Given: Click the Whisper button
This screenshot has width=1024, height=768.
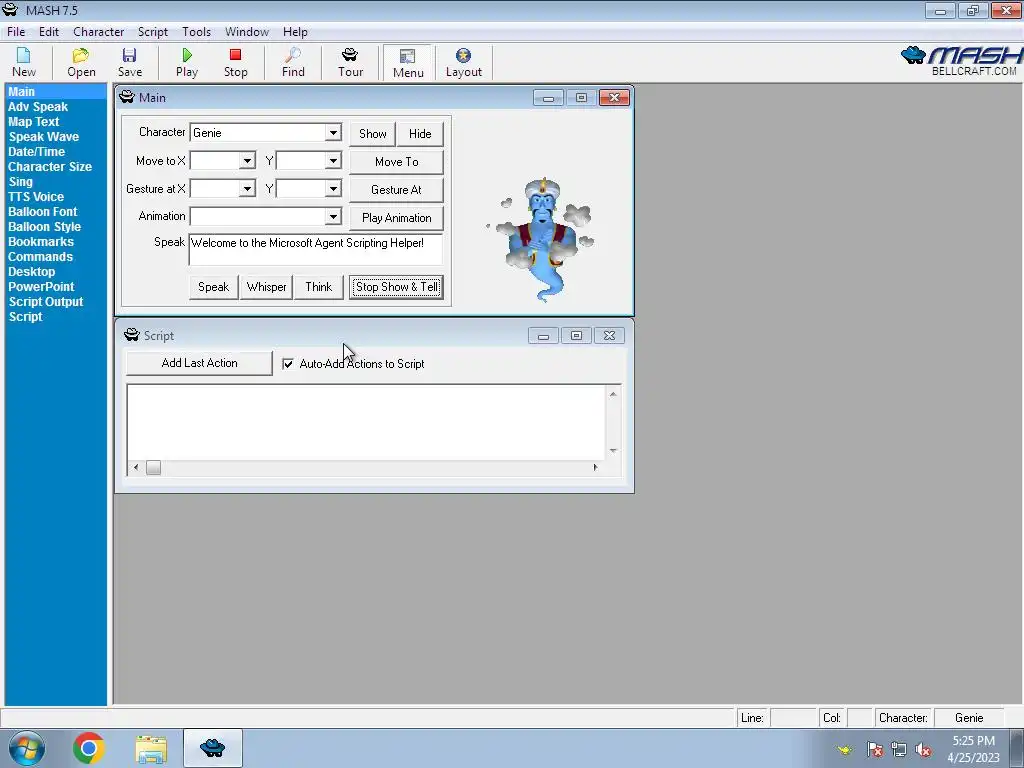Looking at the screenshot, I should tap(266, 287).
